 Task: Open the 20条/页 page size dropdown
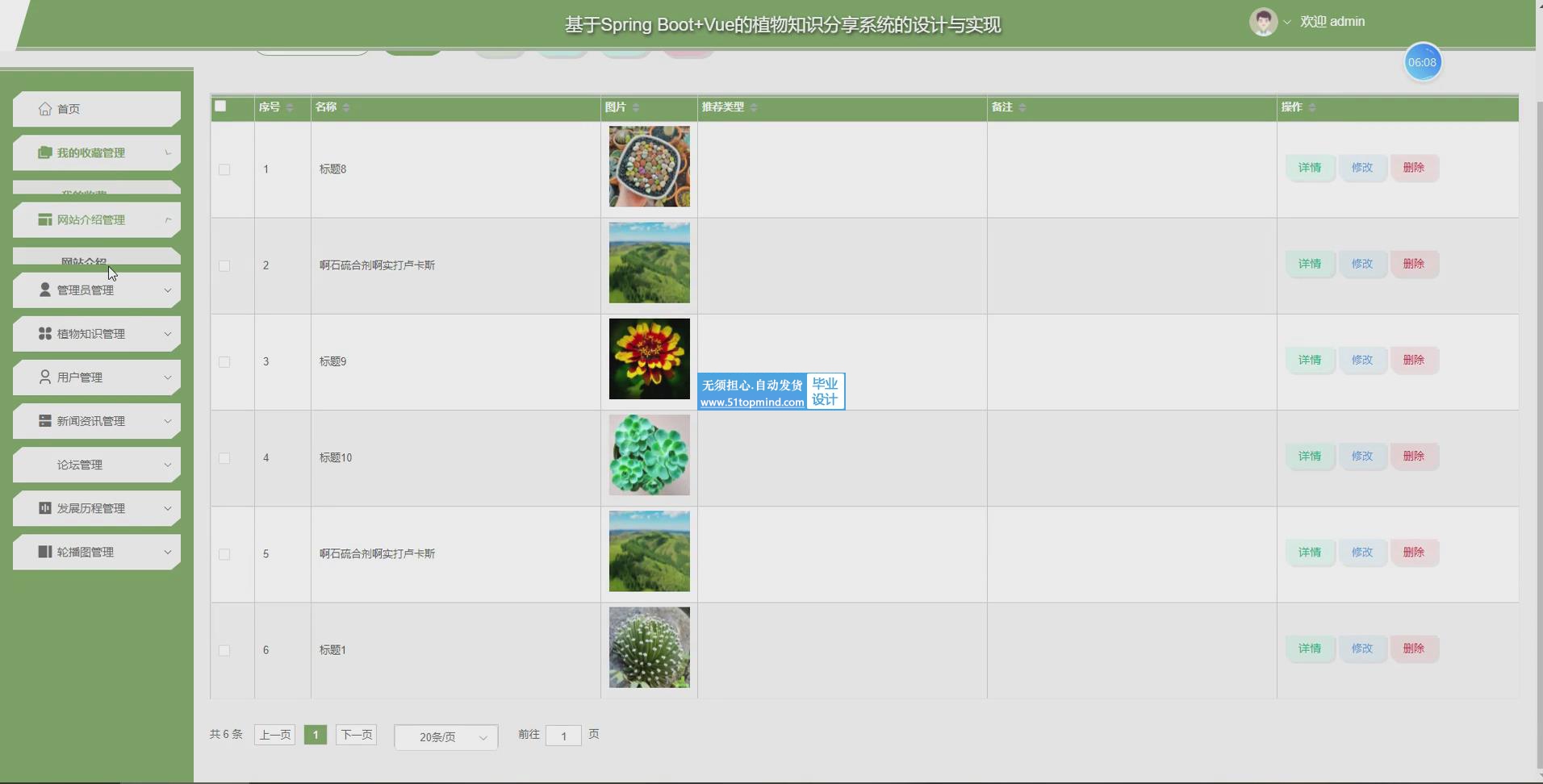pyautogui.click(x=445, y=736)
